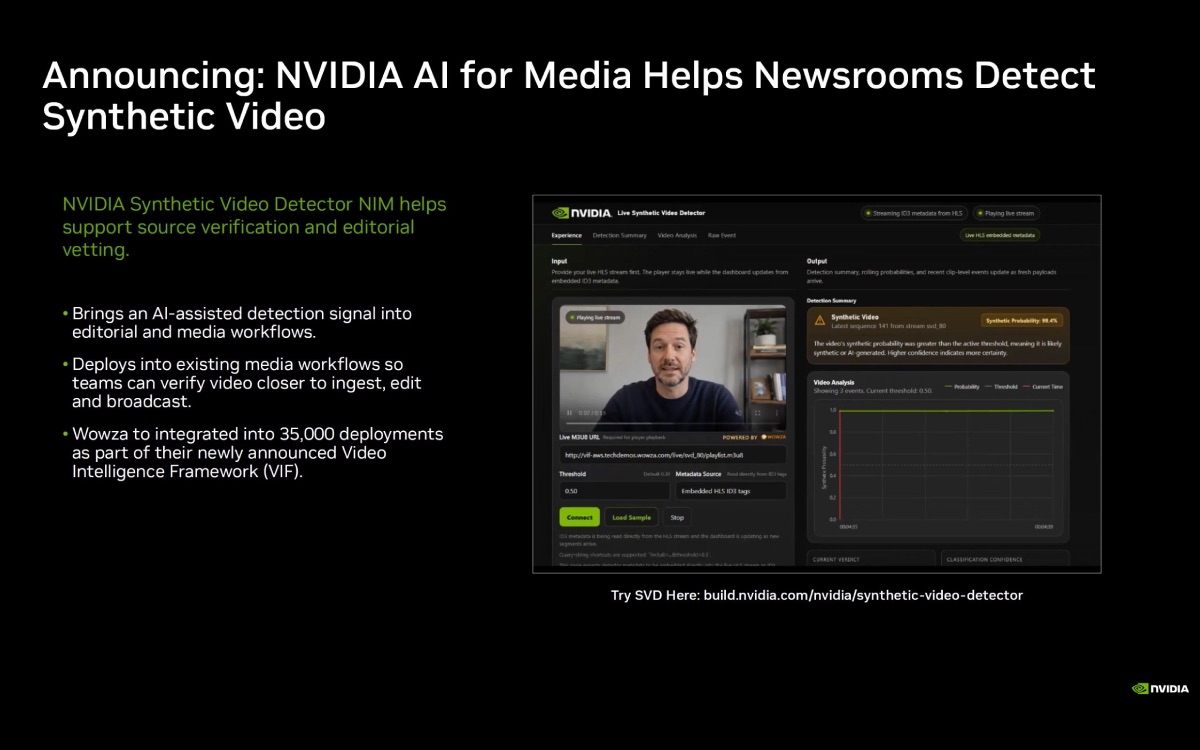Switch to the Detection Summary tab
The height and width of the screenshot is (750, 1200).
click(x=619, y=235)
